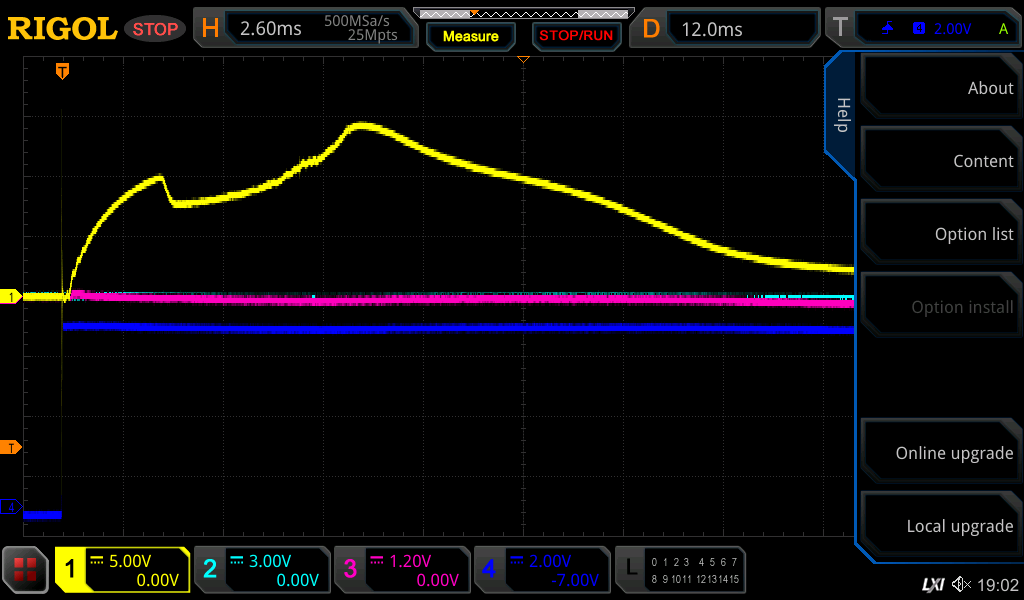Screen dimensions: 1024x600
Task: Toggle channel 4 with 2.00V scale
Action: [541, 570]
